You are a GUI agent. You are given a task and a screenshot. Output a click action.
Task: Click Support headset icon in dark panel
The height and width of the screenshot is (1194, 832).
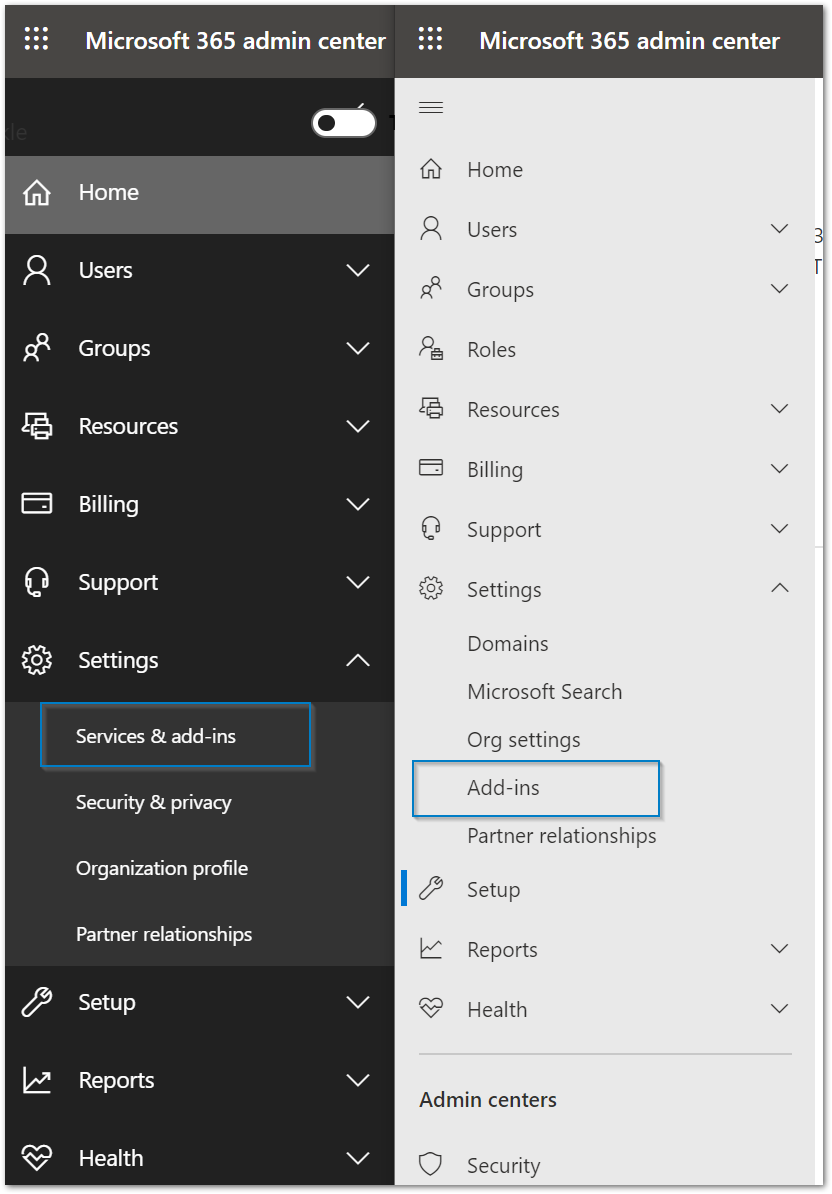point(37,582)
